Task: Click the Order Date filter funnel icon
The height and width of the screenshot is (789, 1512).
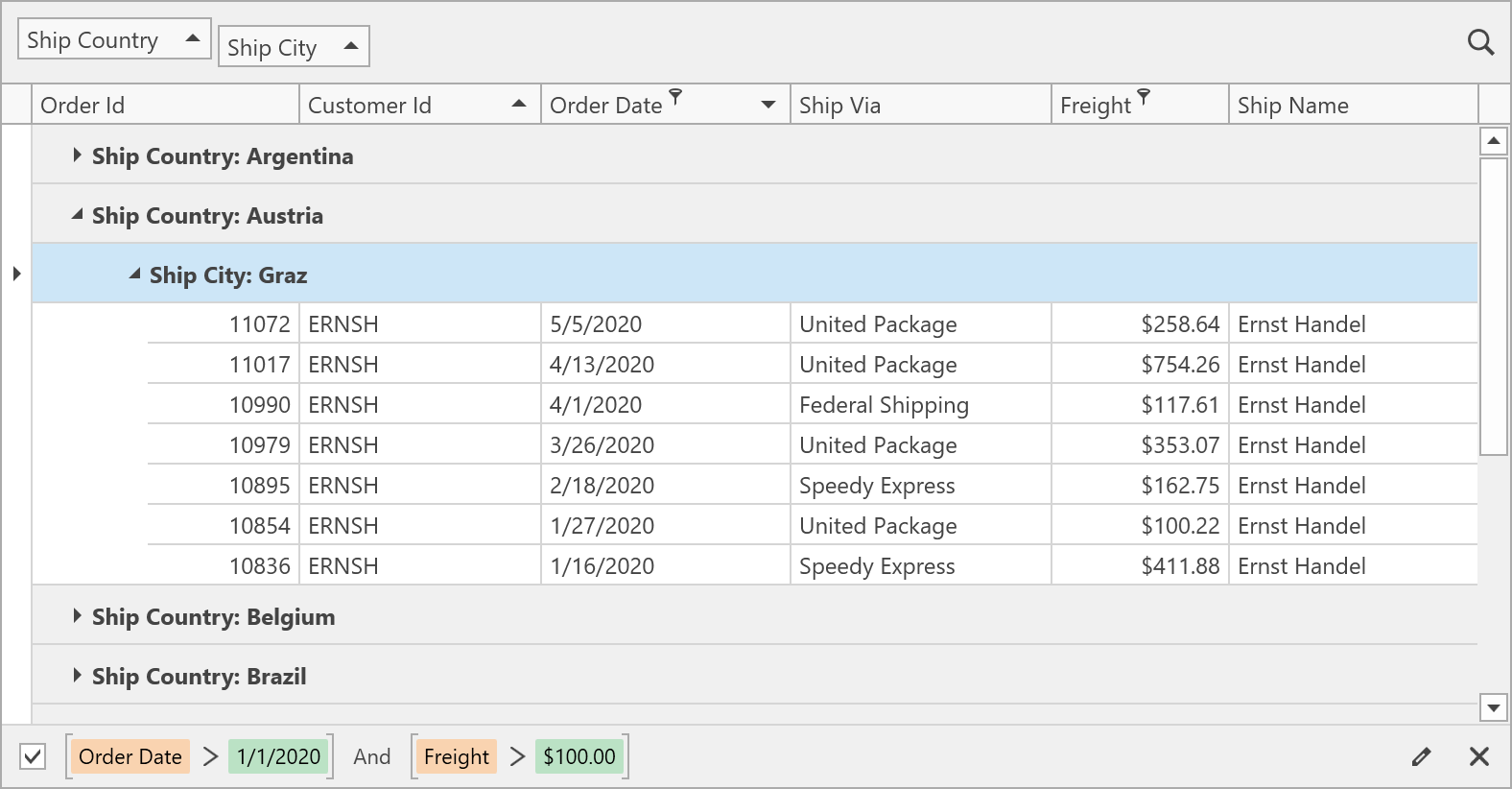Action: pos(675,96)
